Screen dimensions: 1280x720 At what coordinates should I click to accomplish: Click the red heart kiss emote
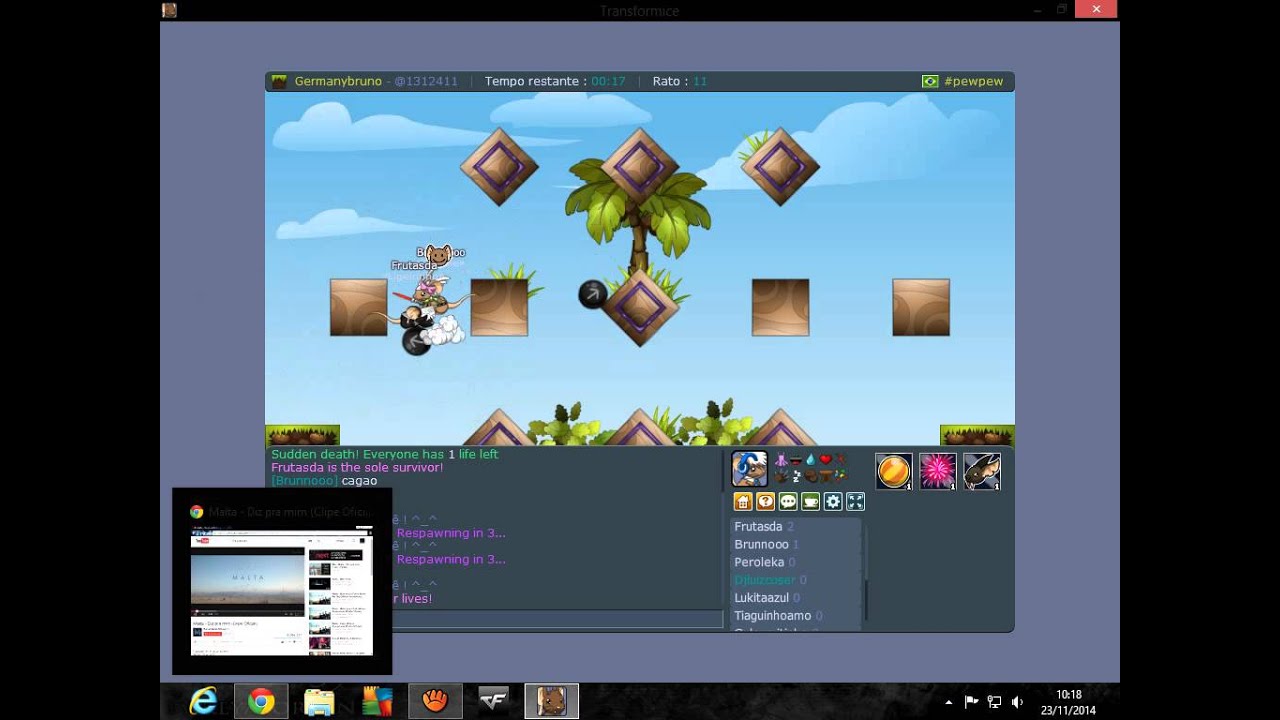[x=826, y=460]
